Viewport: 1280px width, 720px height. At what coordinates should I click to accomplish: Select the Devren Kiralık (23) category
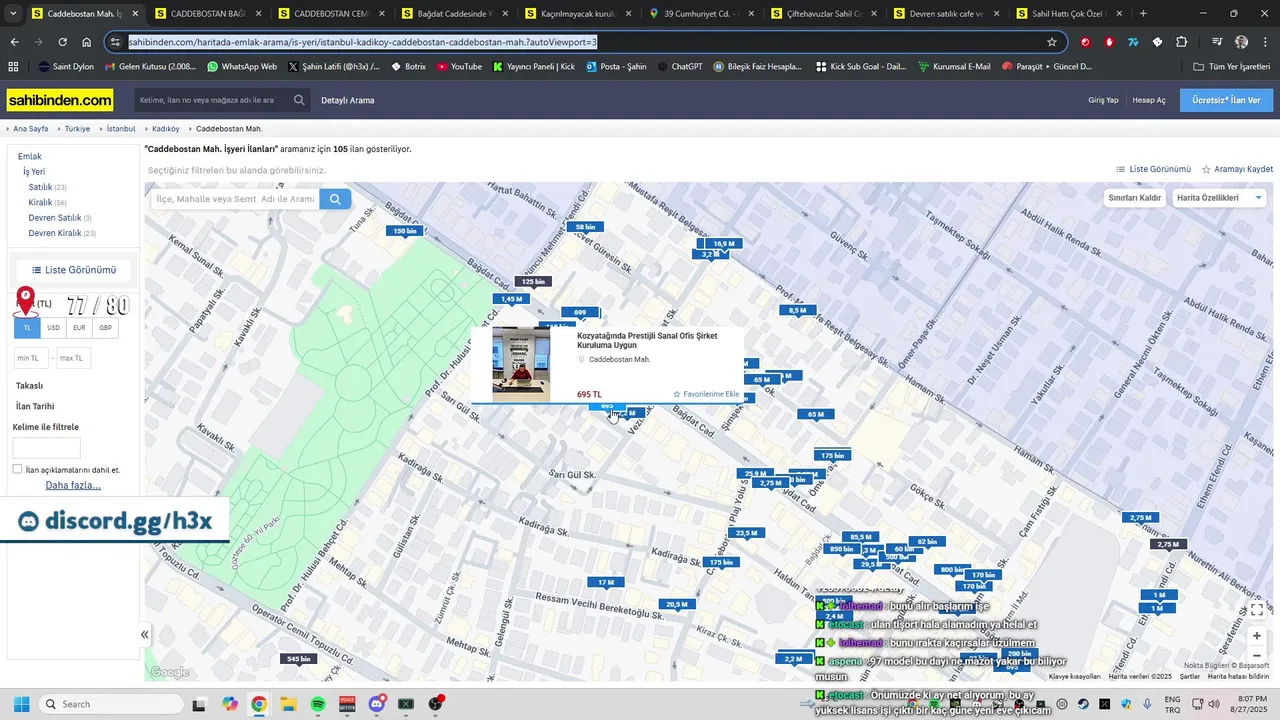pos(62,233)
